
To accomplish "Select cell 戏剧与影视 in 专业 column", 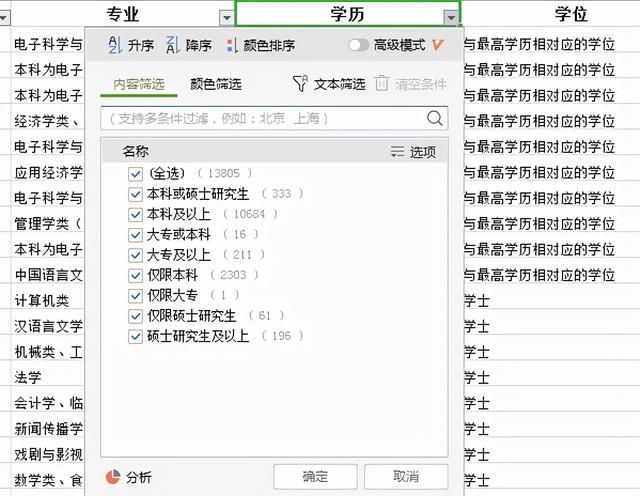I will tap(48, 454).
